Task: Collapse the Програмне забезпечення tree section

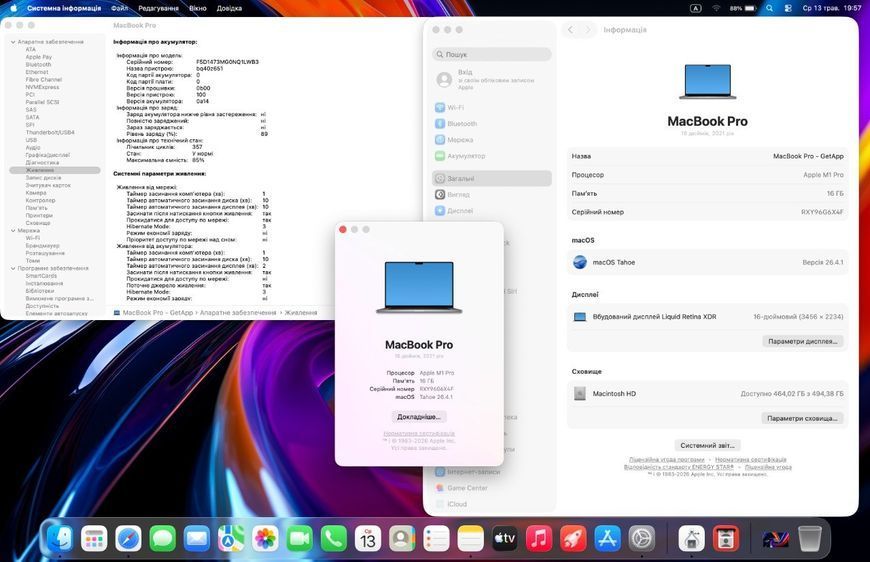Action: coord(13,268)
